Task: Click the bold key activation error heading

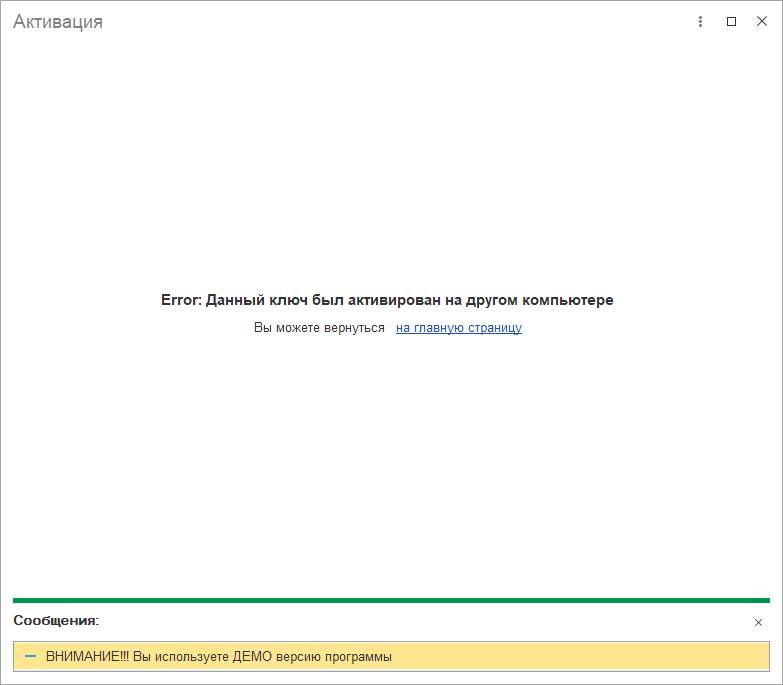Action: pos(387,300)
